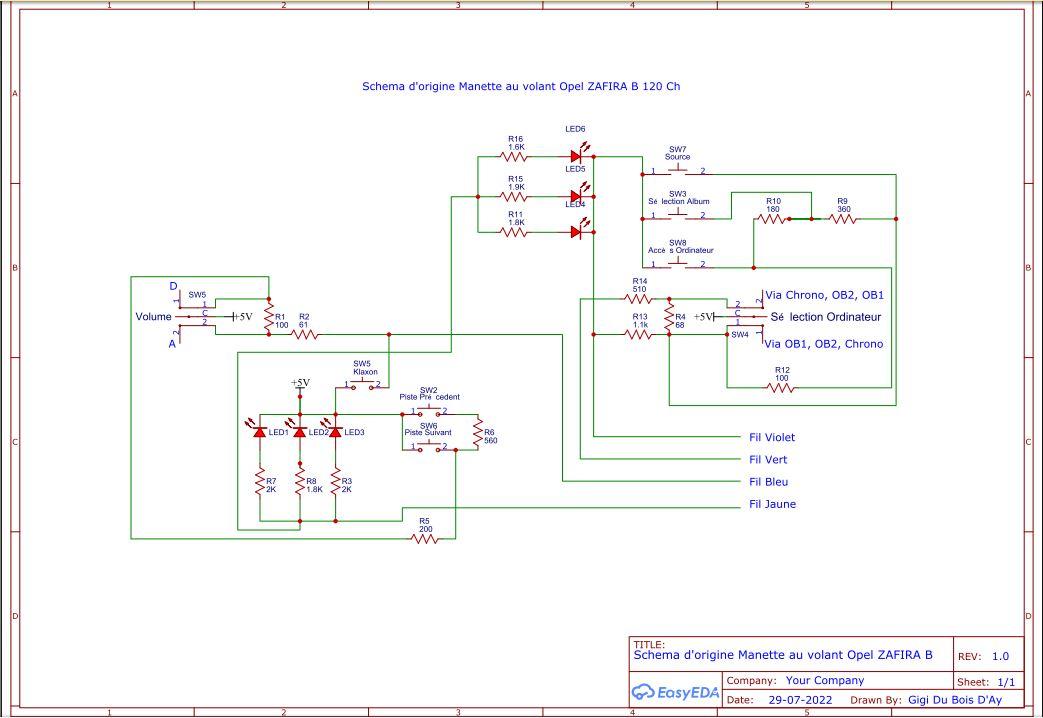Select the R16 1.6K resistor symbol

pyautogui.click(x=514, y=157)
